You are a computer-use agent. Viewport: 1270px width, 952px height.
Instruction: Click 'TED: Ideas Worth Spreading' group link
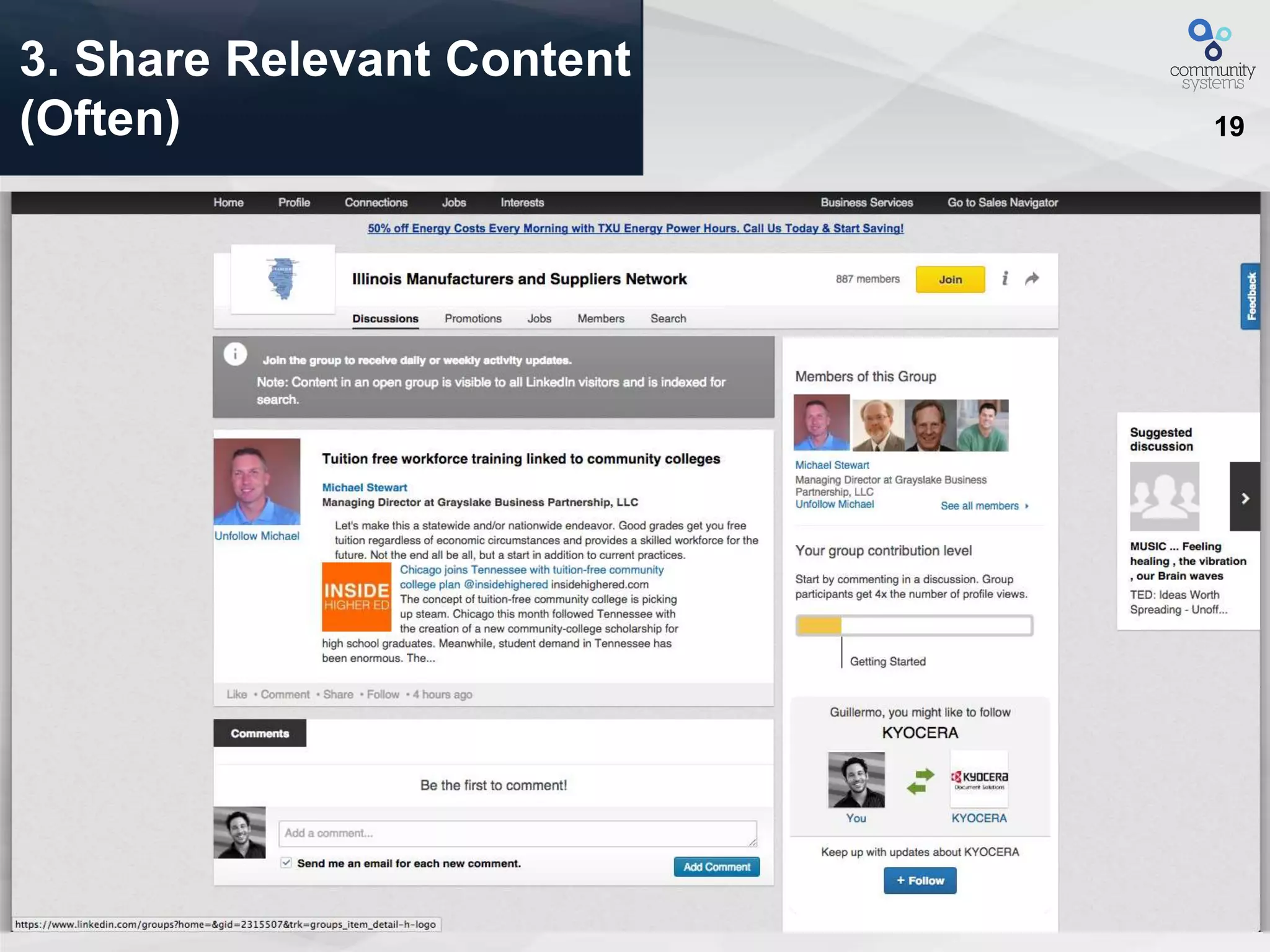pos(1178,602)
